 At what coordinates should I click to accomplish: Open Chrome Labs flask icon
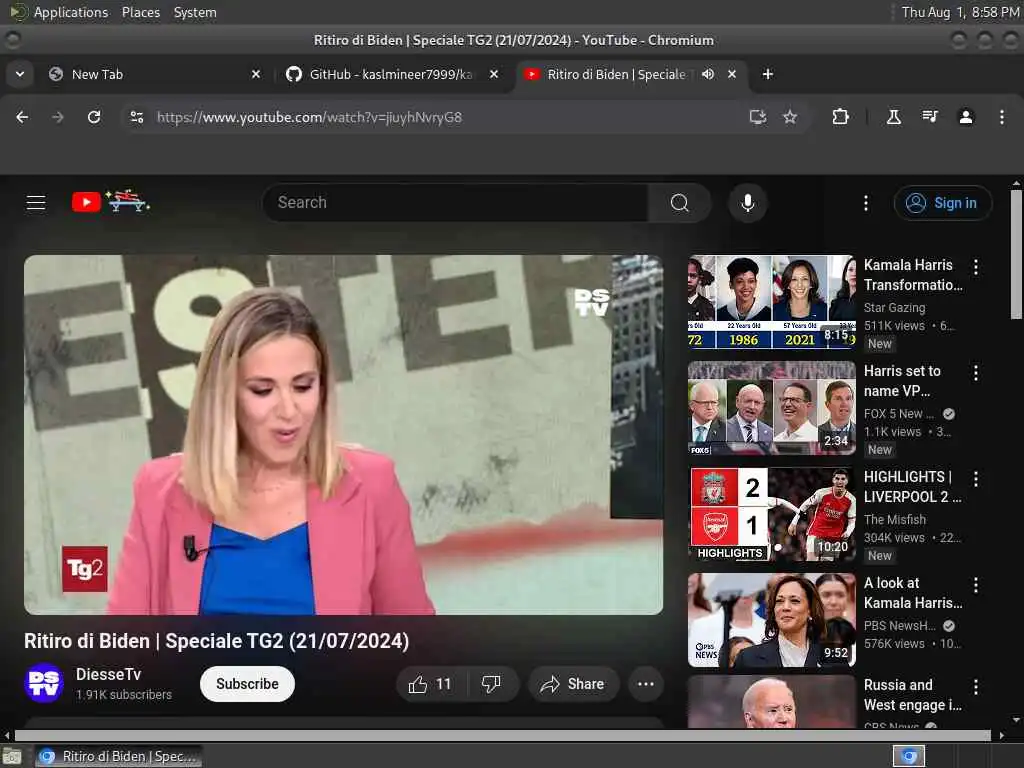[x=893, y=117]
